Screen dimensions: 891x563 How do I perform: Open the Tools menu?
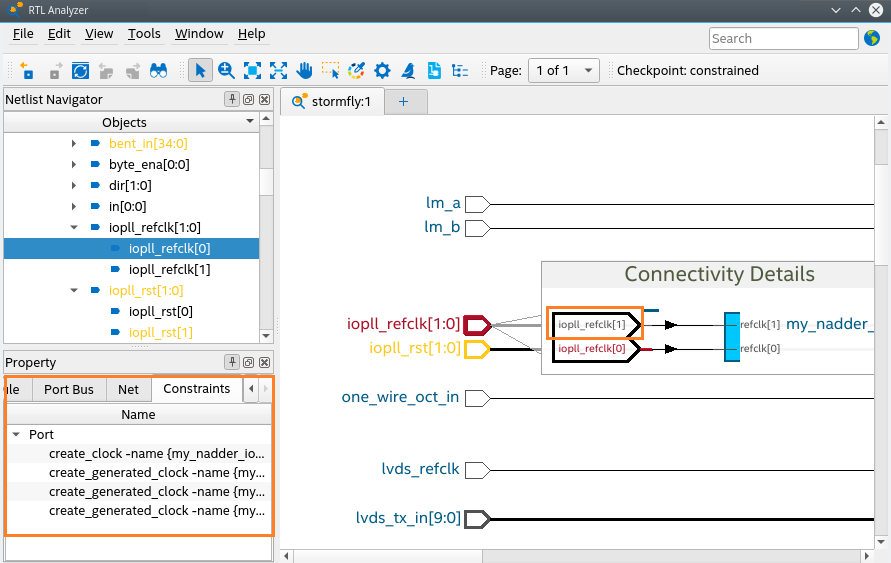pyautogui.click(x=144, y=34)
